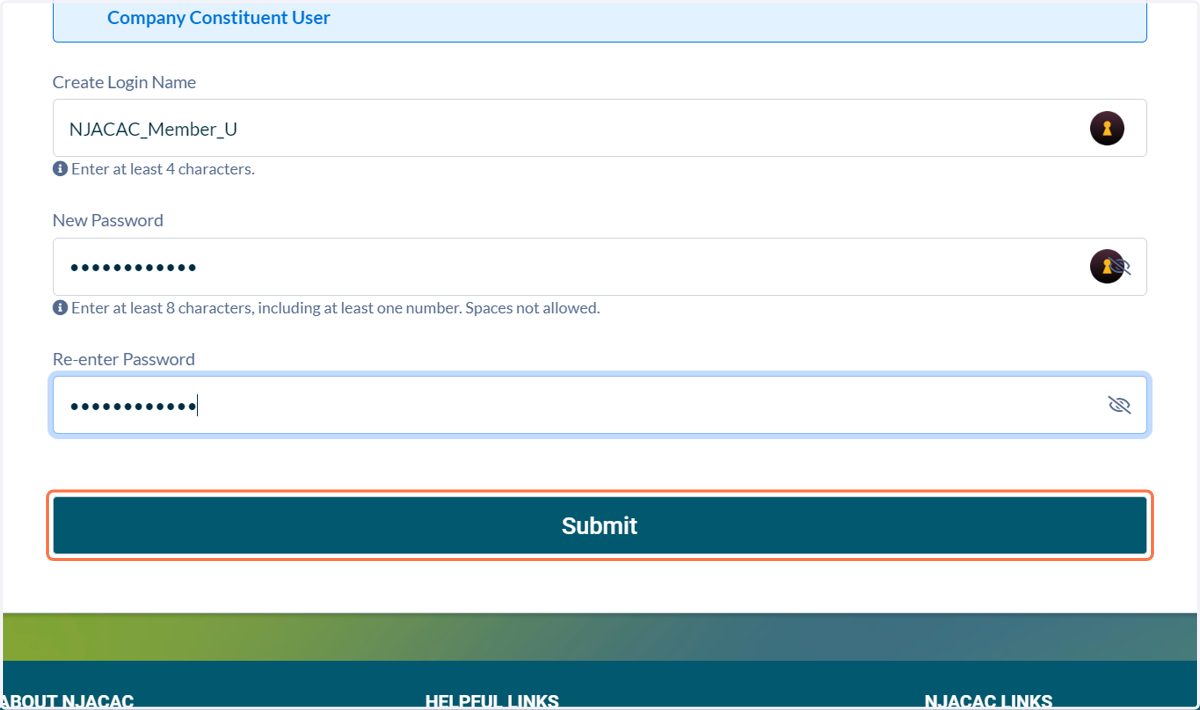
Task: Click the 'New Password' label
Action: coord(108,220)
